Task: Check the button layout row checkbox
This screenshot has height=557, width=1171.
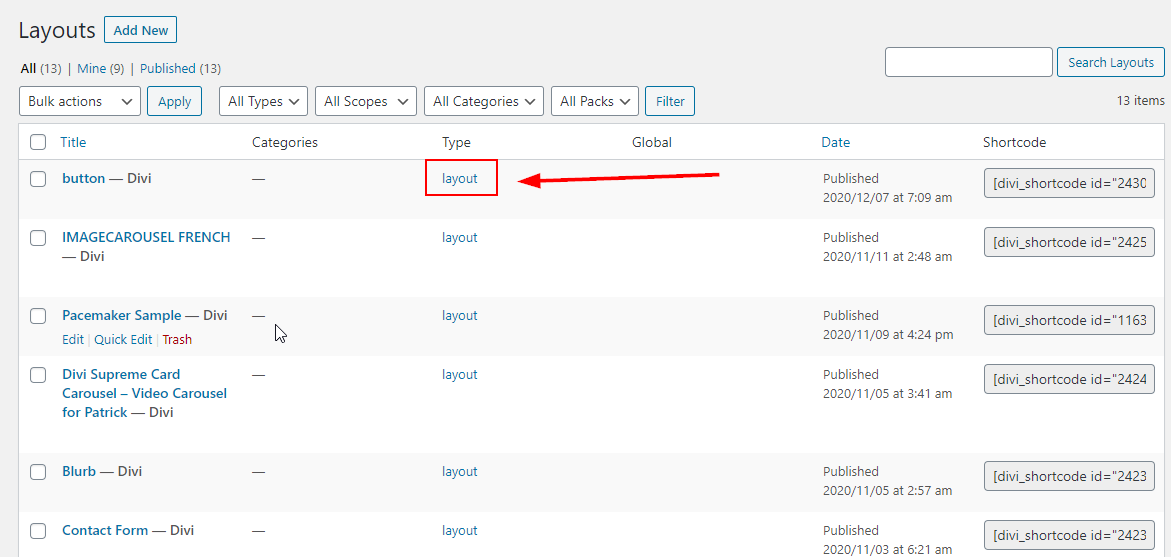Action: [x=38, y=178]
